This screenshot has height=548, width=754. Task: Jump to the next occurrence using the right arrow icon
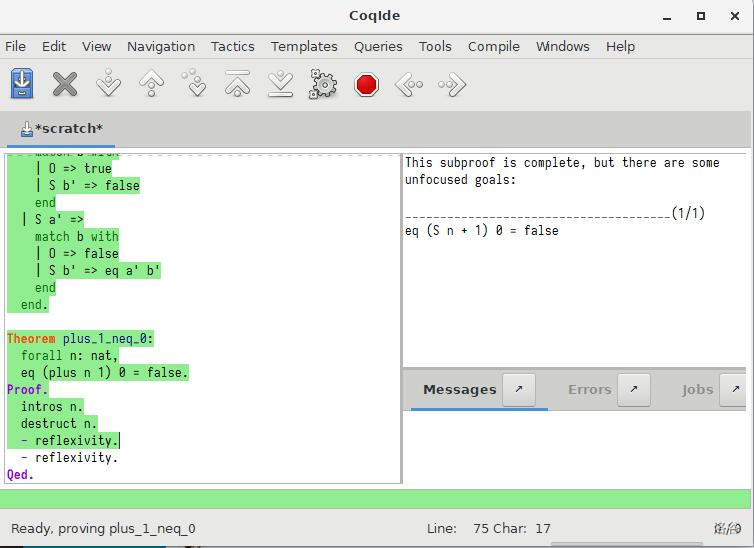(452, 85)
